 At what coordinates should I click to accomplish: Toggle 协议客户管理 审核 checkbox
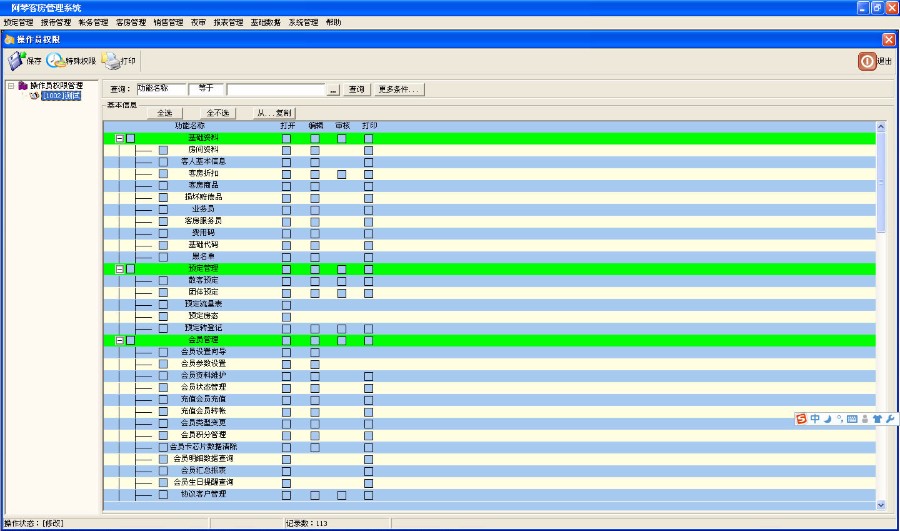[342, 495]
